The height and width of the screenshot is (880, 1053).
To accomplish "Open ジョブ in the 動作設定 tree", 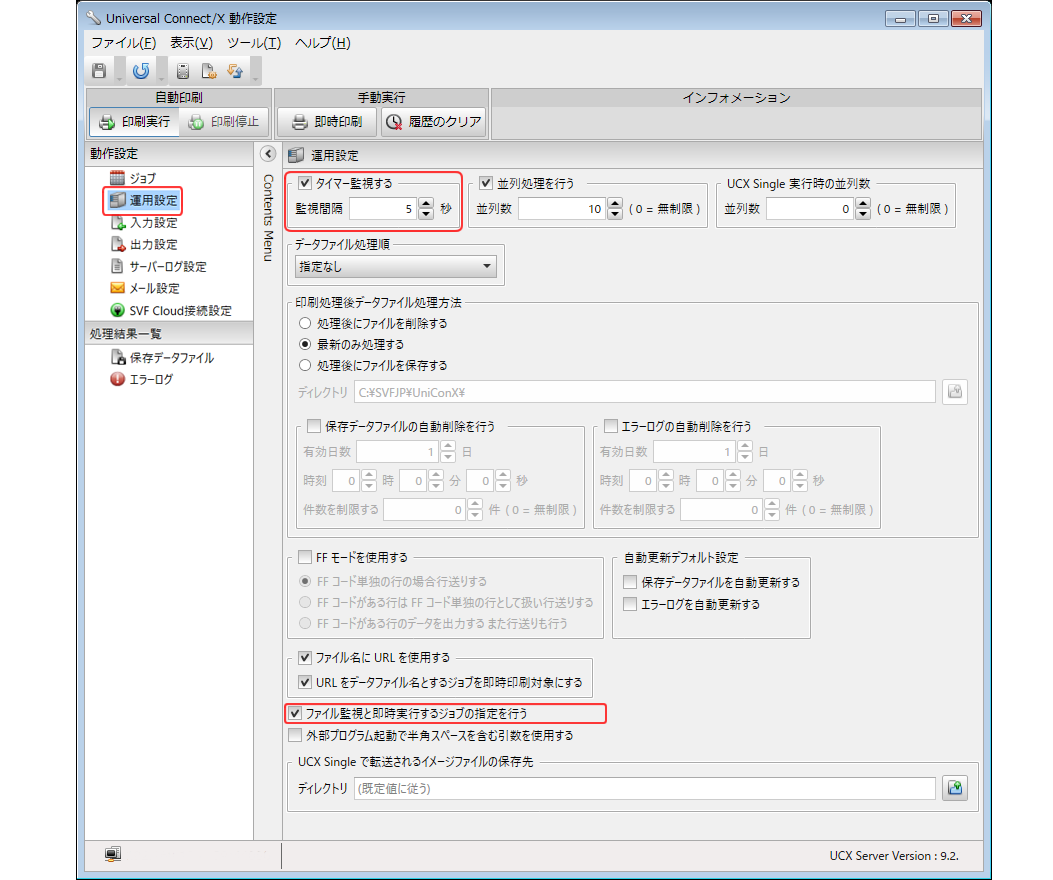I will click(x=133, y=178).
